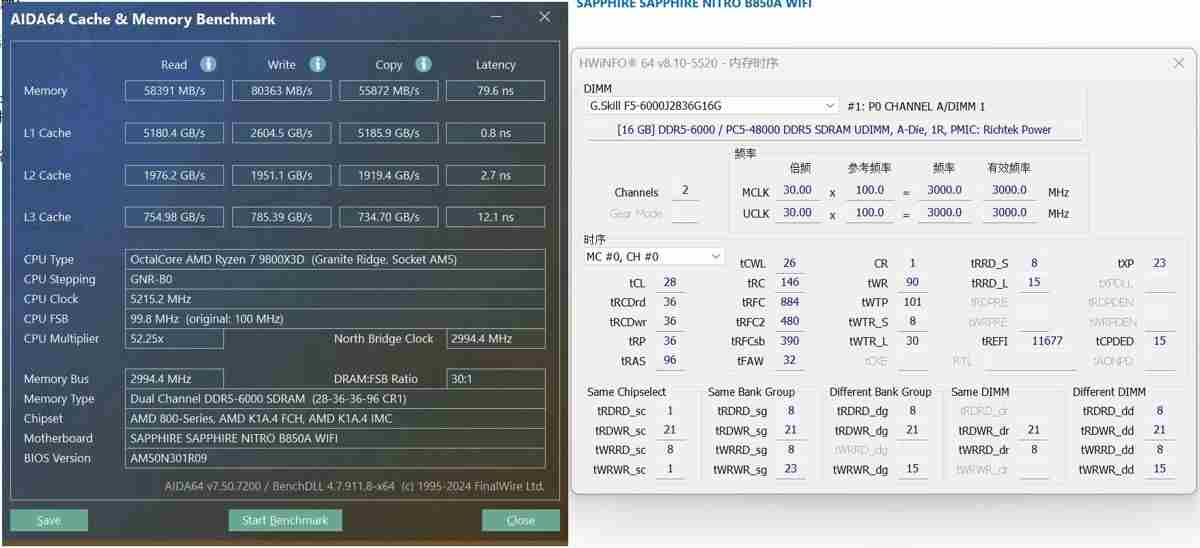Click tREFI value 11677

(1047, 342)
